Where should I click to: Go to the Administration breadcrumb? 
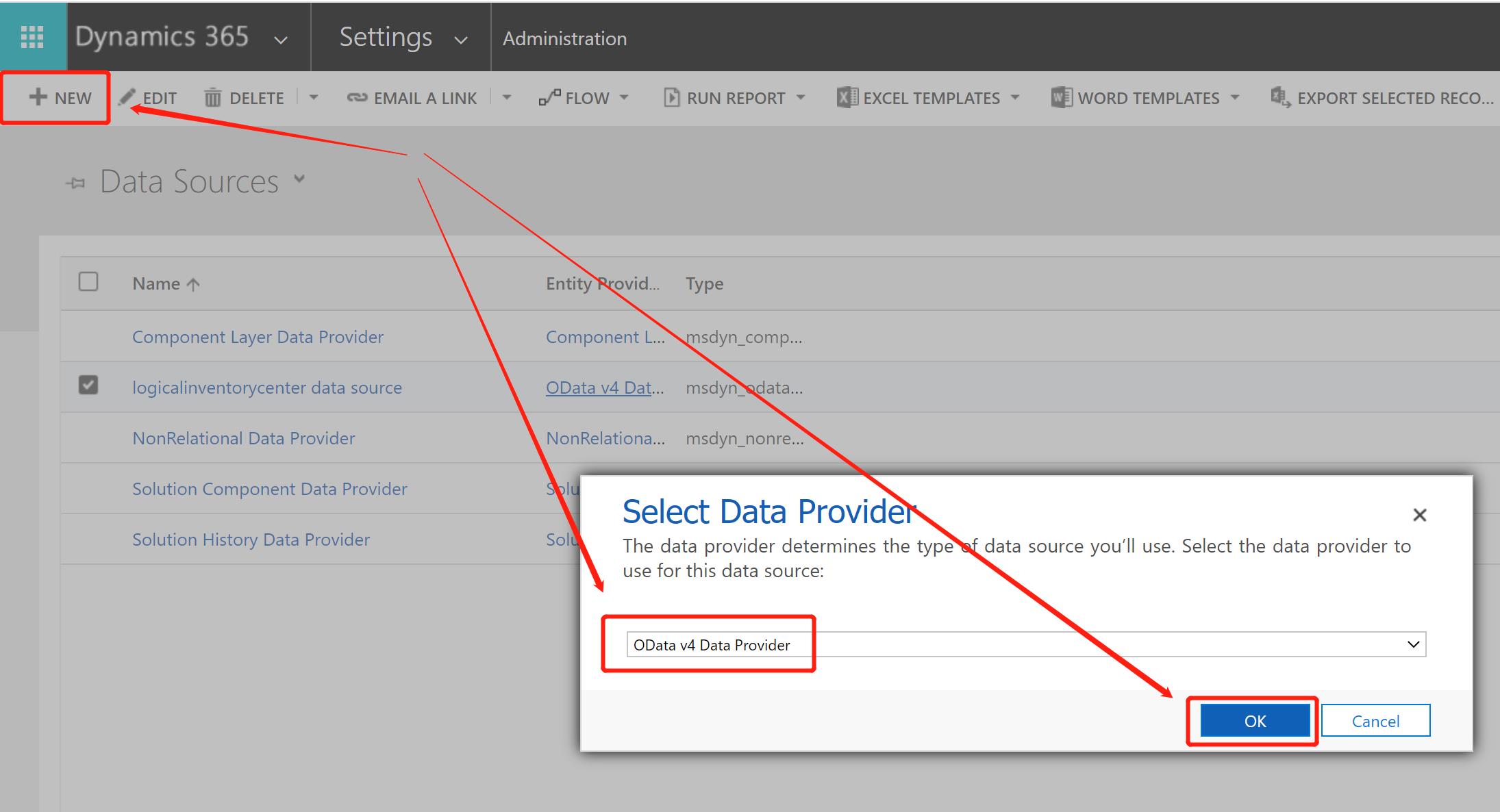[x=564, y=38]
